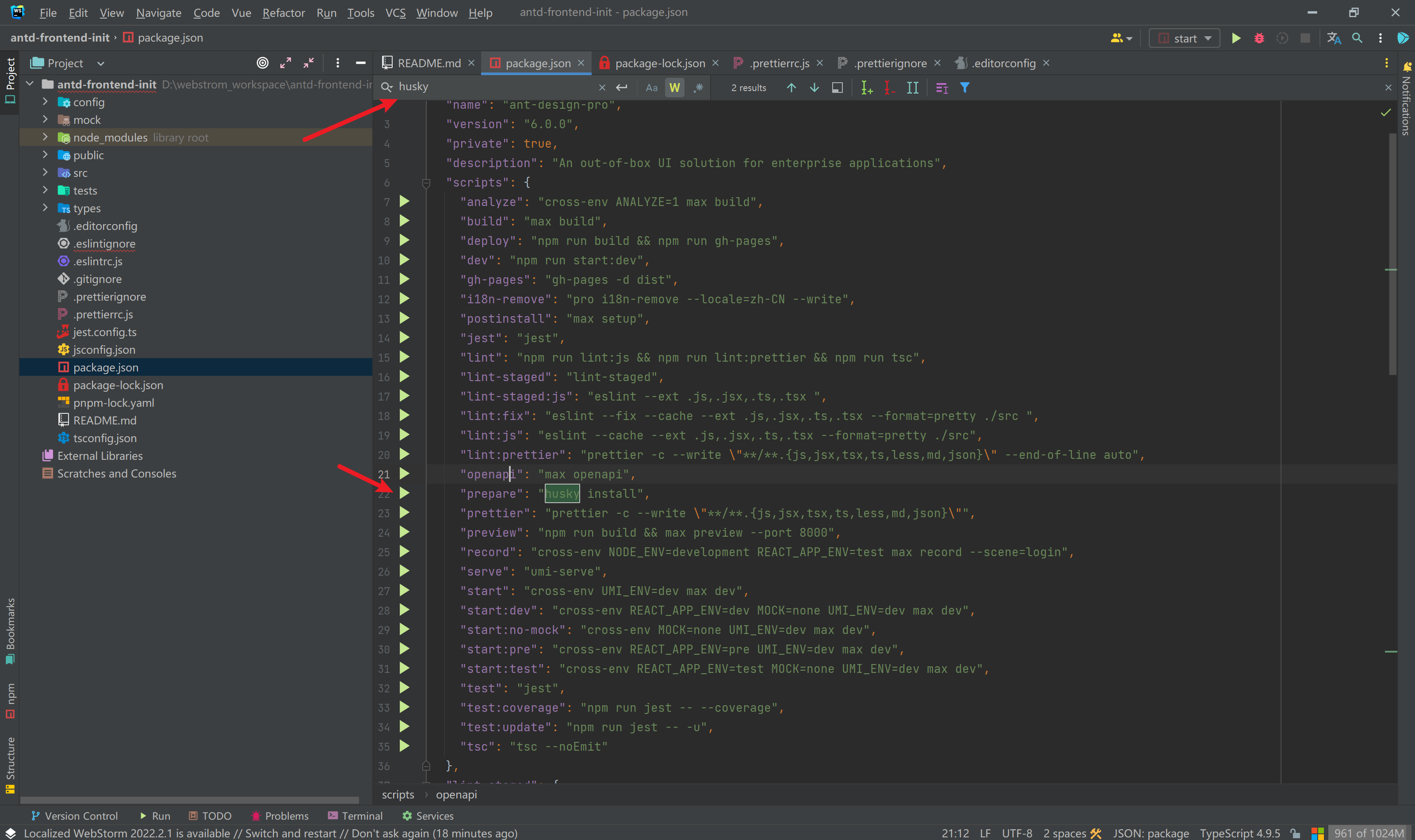The height and width of the screenshot is (840, 1415).
Task: Open the Refactor menu
Action: click(x=283, y=12)
